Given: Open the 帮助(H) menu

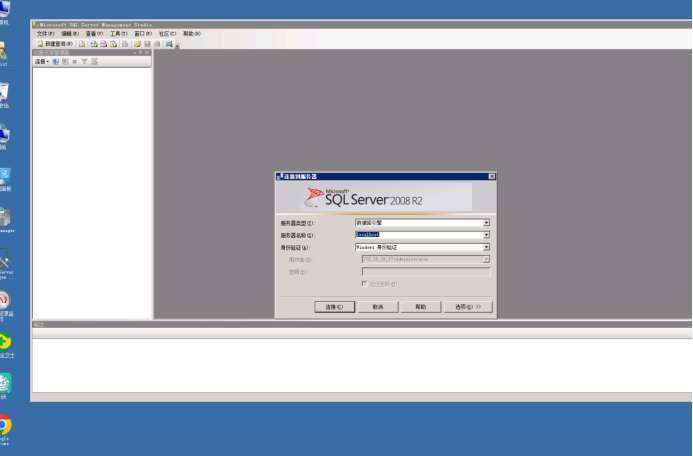Looking at the screenshot, I should pos(192,34).
